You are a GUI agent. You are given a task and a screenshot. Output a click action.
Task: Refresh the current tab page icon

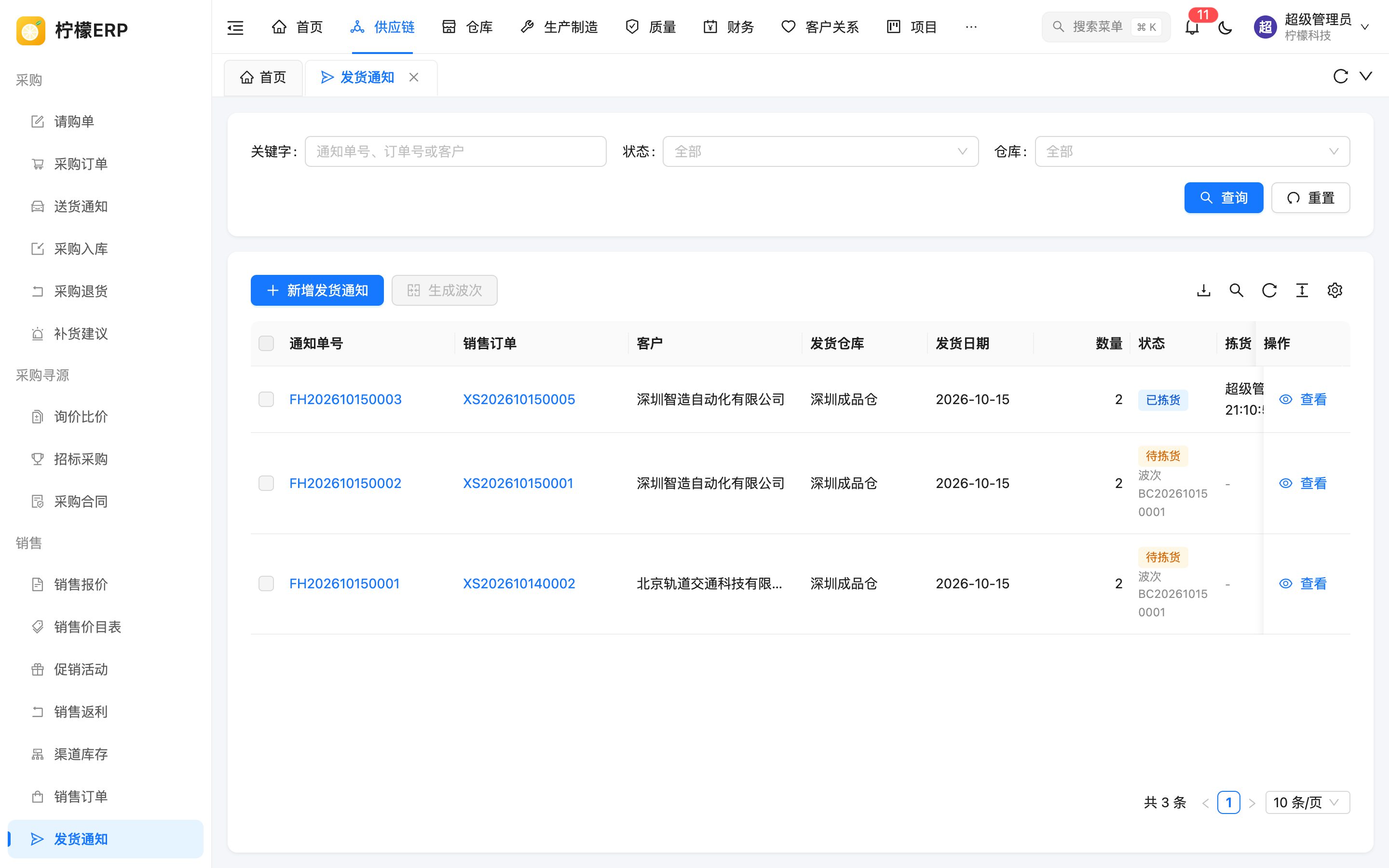coord(1340,76)
